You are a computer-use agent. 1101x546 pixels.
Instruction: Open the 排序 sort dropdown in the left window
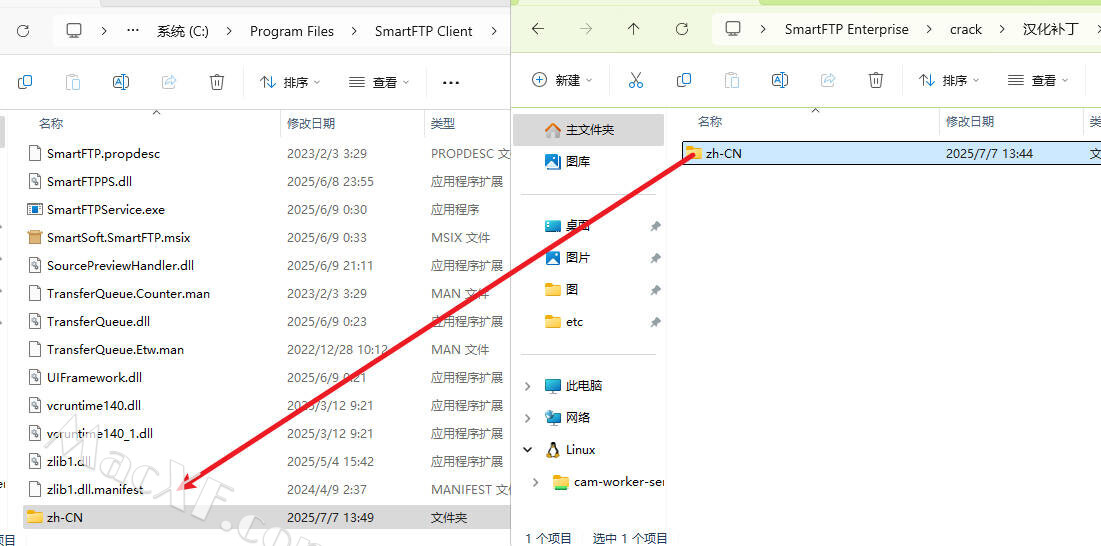[289, 83]
